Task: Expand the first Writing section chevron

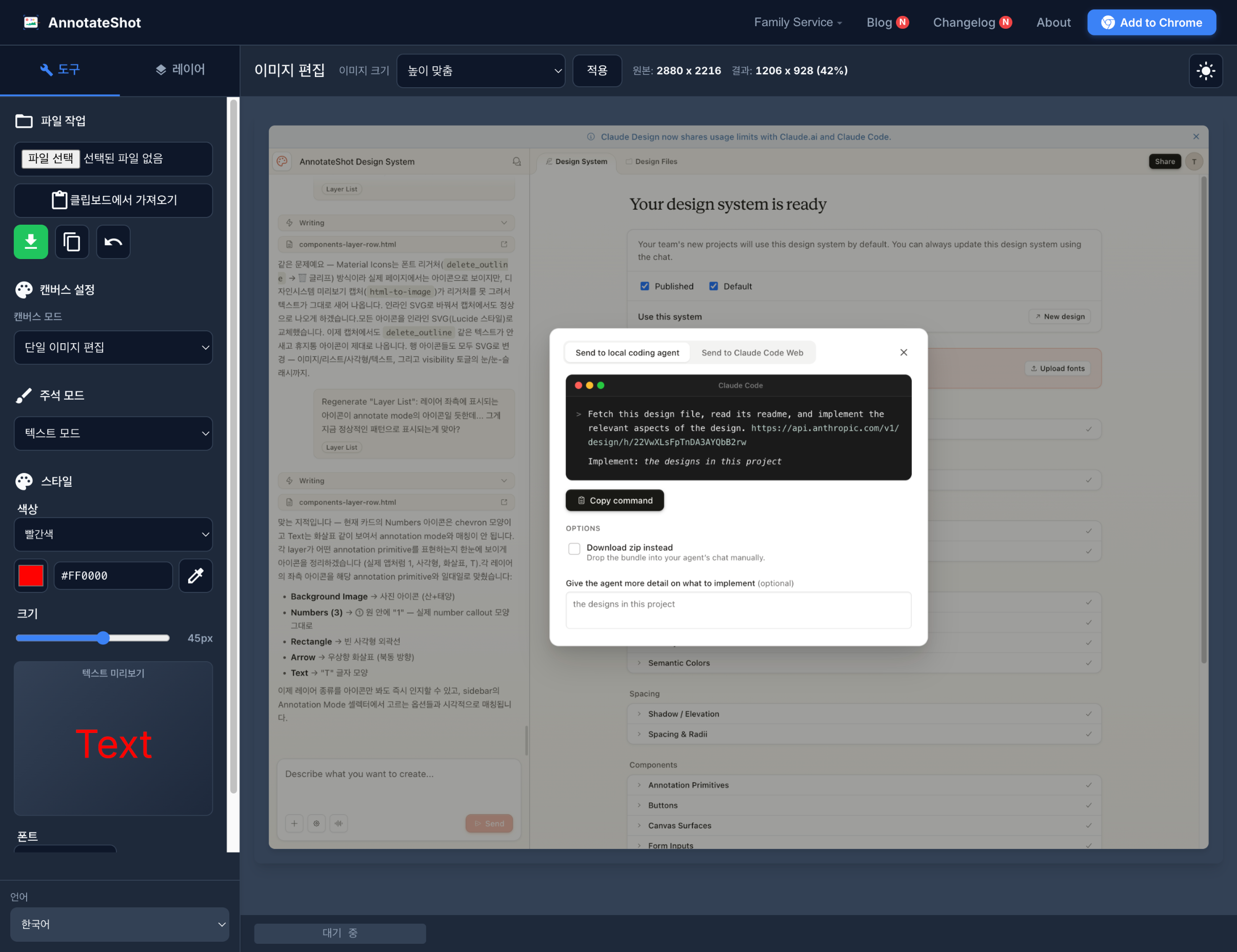Action: 504,223
